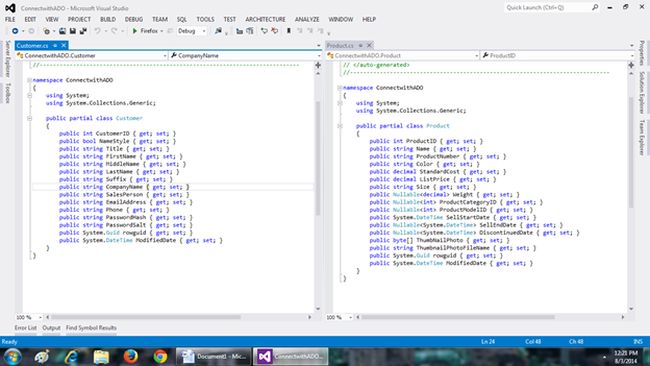The width and height of the screenshot is (650, 366).
Task: Open the ARCHITECTURE menu
Action: 265,19
